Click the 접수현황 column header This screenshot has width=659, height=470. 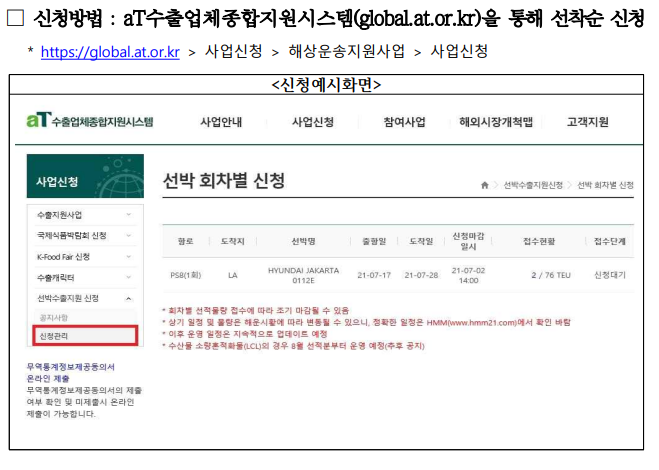539,241
